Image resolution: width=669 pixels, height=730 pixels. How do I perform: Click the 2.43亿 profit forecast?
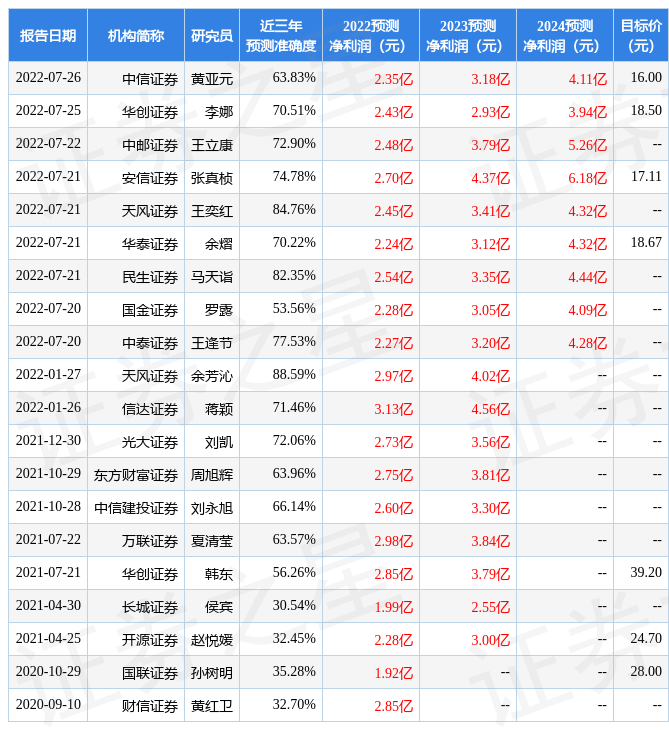[x=393, y=112]
